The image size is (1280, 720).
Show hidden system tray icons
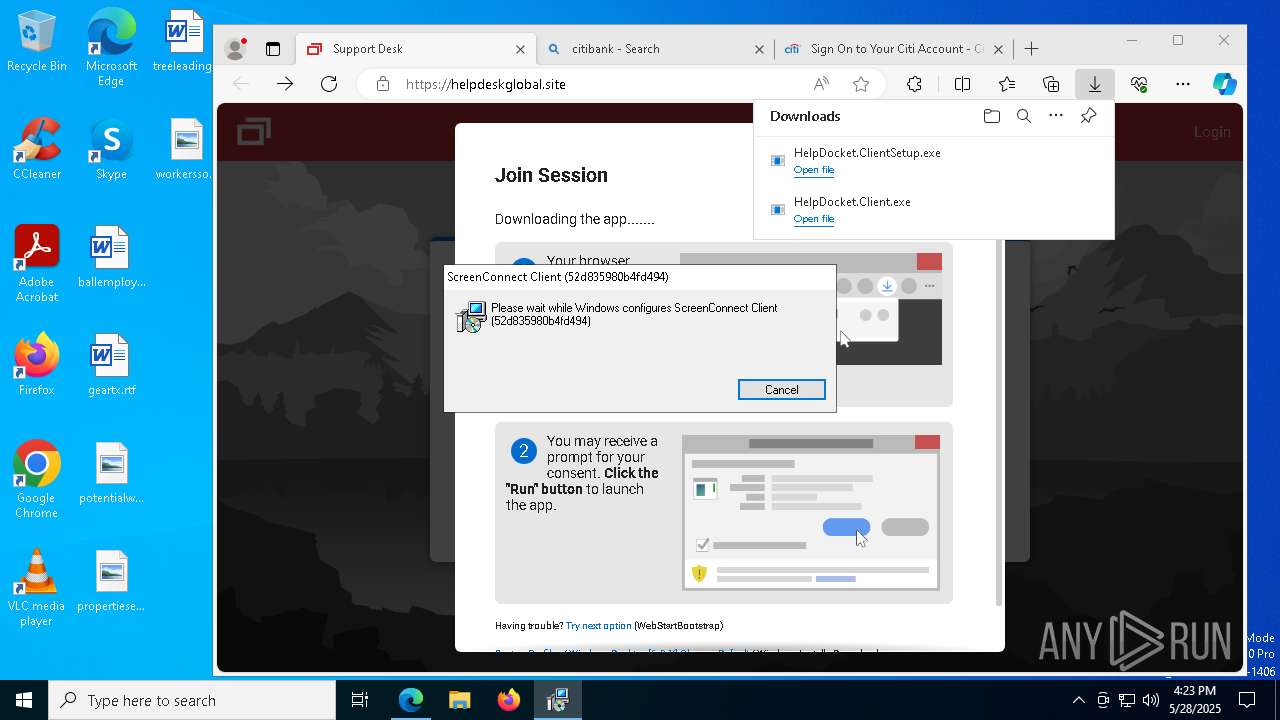pyautogui.click(x=1078, y=700)
